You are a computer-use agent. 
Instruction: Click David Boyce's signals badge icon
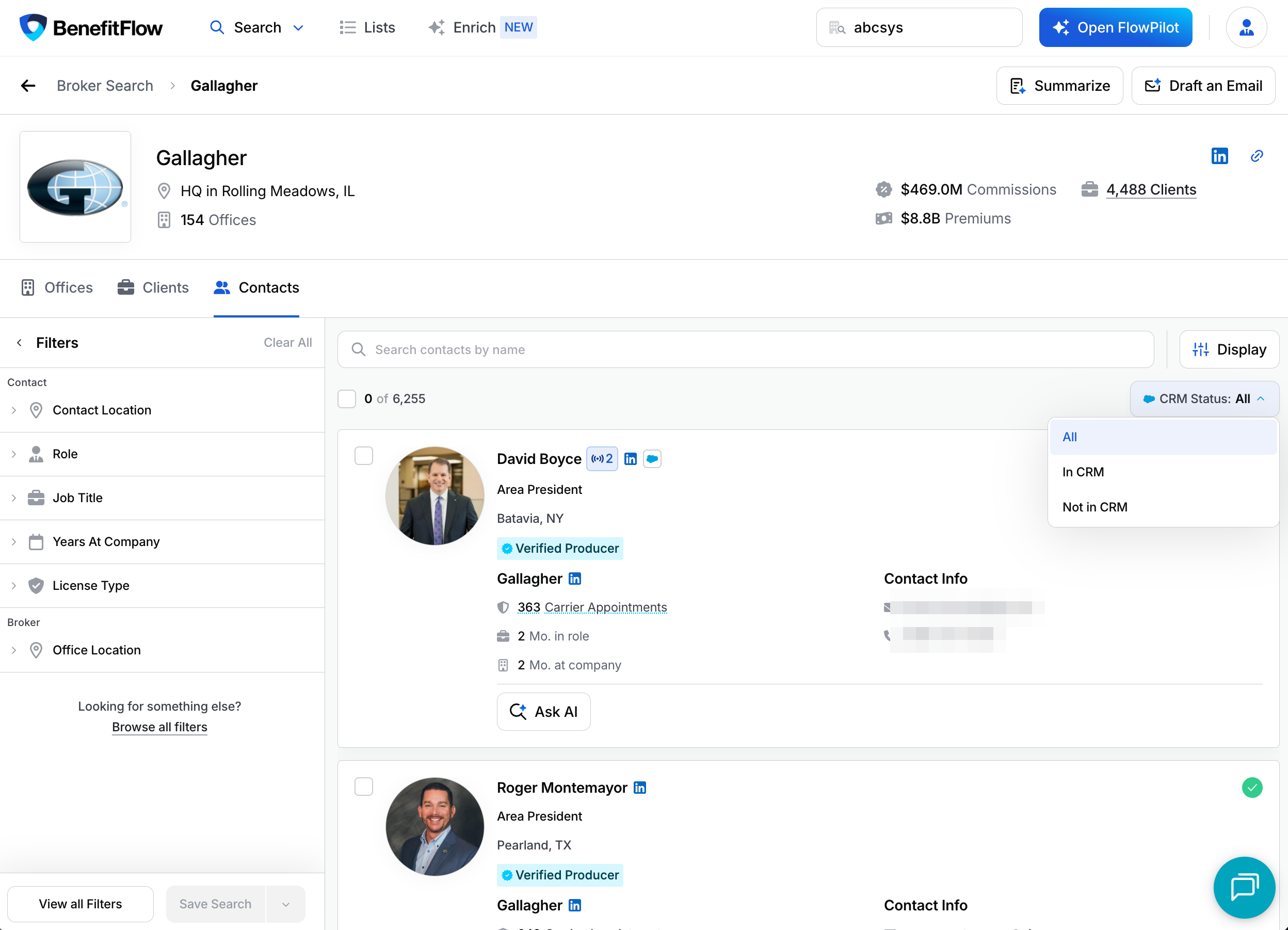(x=601, y=458)
